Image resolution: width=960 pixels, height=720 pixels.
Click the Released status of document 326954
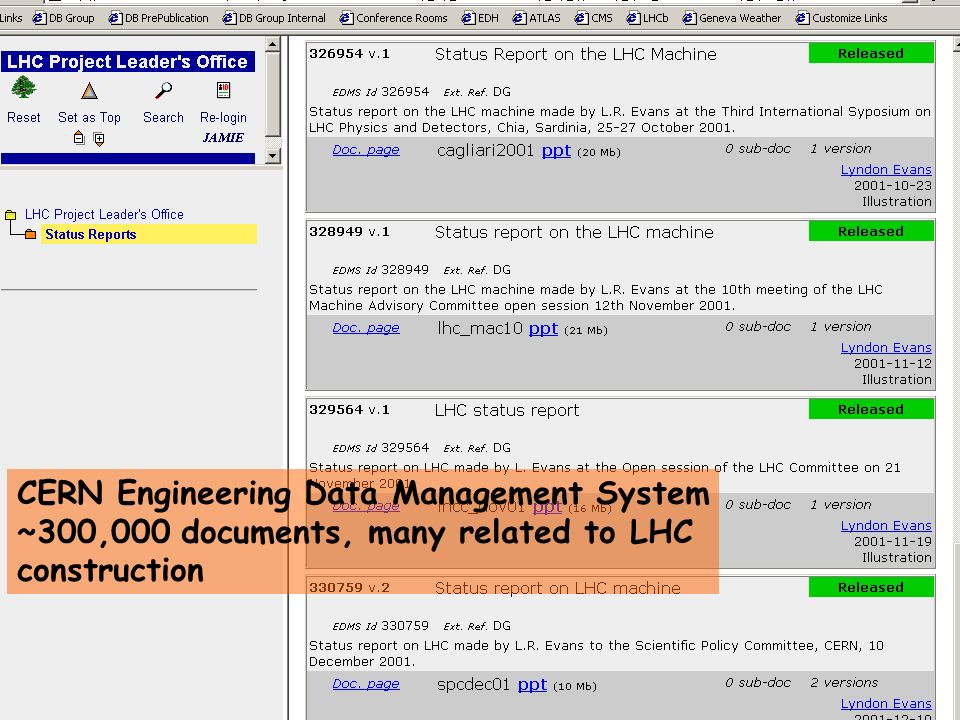tap(871, 53)
